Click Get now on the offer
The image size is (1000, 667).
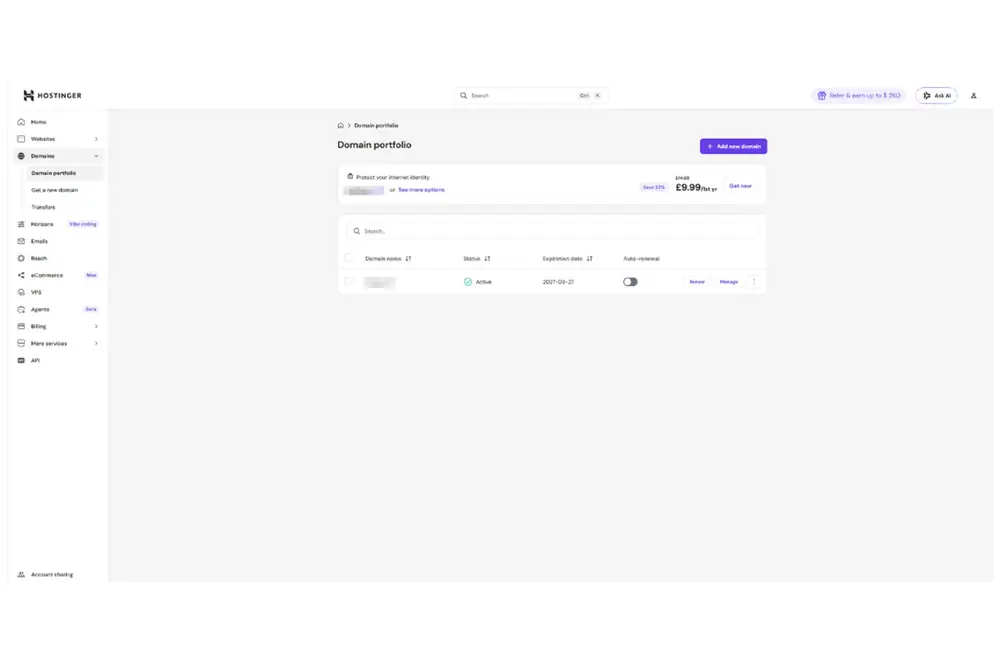(740, 186)
